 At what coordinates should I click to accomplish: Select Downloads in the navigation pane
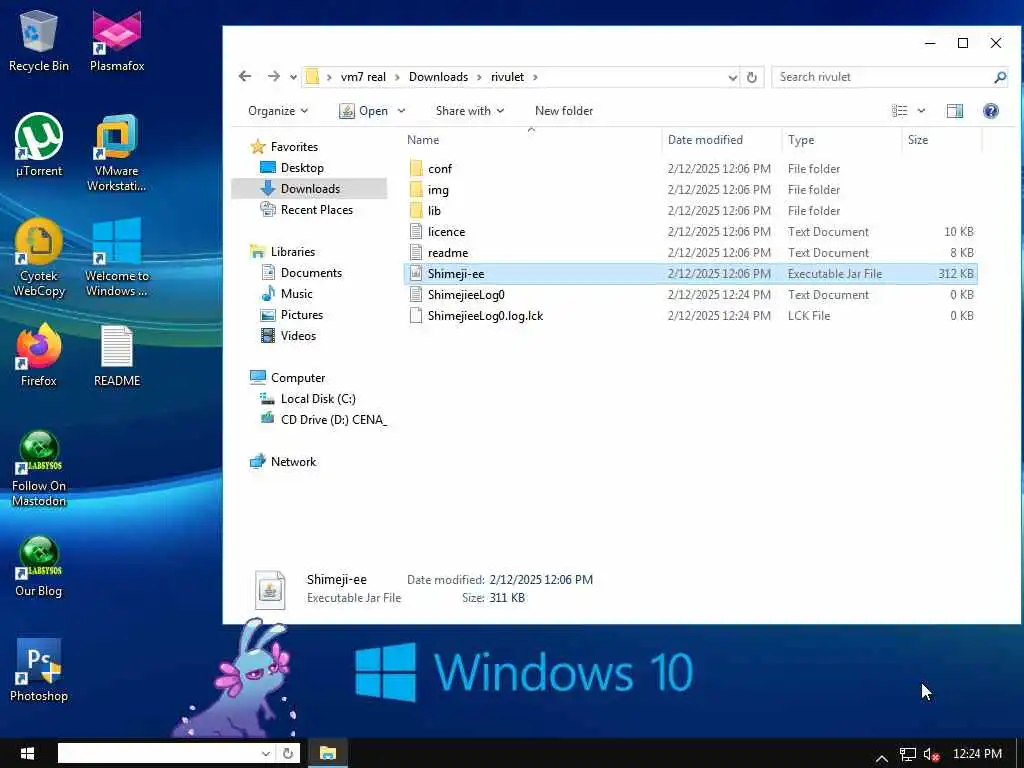pyautogui.click(x=310, y=189)
